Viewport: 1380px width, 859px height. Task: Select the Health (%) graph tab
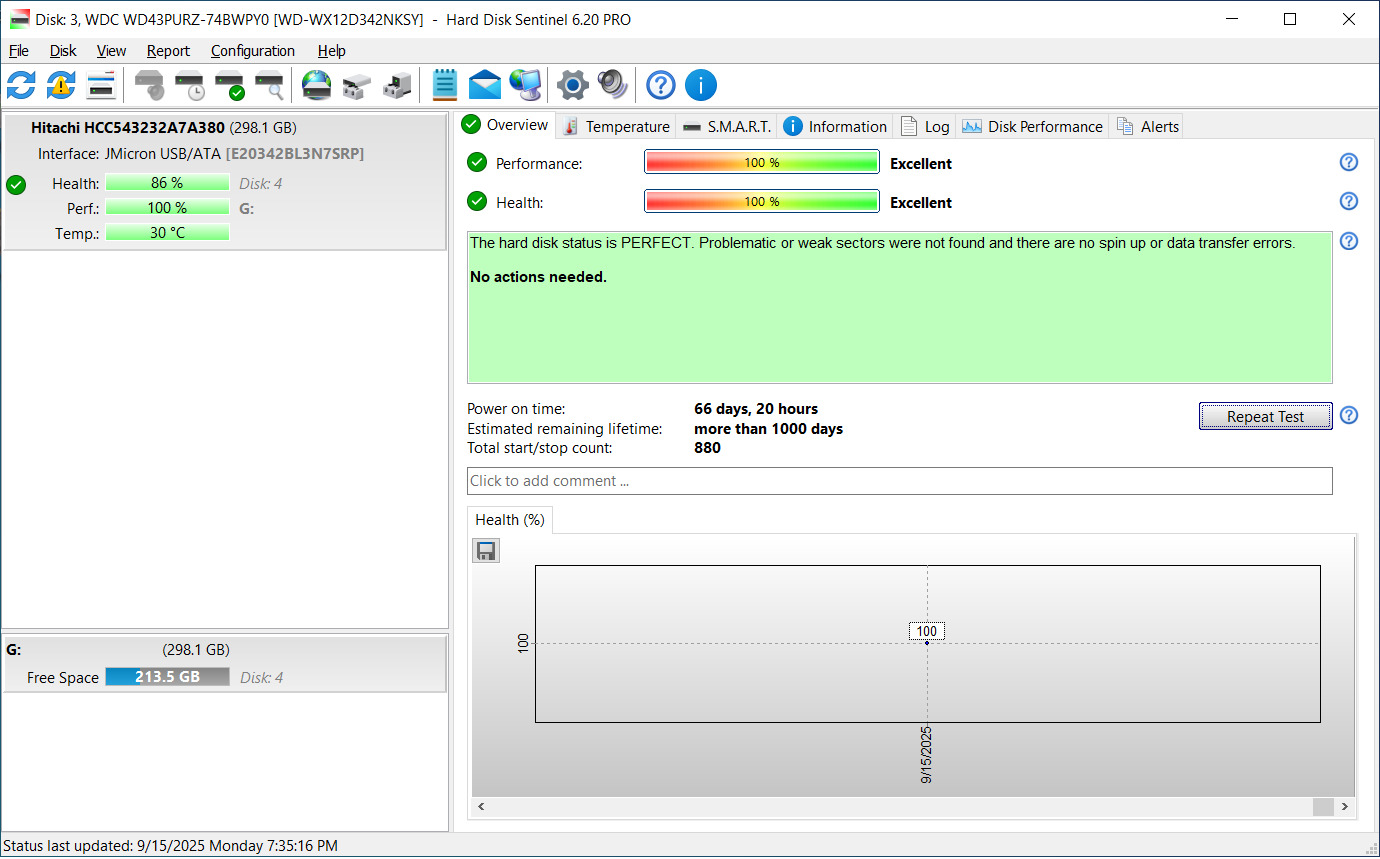pos(510,520)
